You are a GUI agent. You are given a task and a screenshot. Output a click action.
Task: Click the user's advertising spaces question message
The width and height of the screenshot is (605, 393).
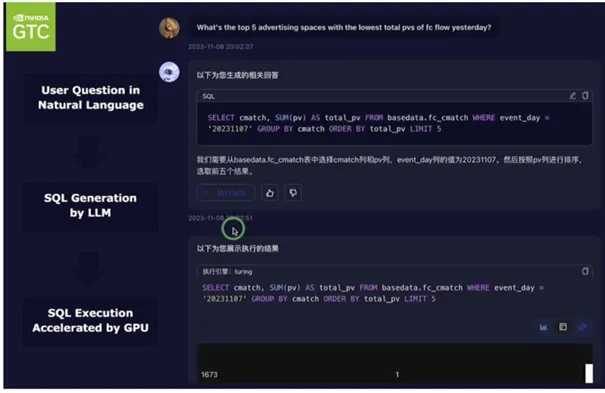(x=344, y=28)
